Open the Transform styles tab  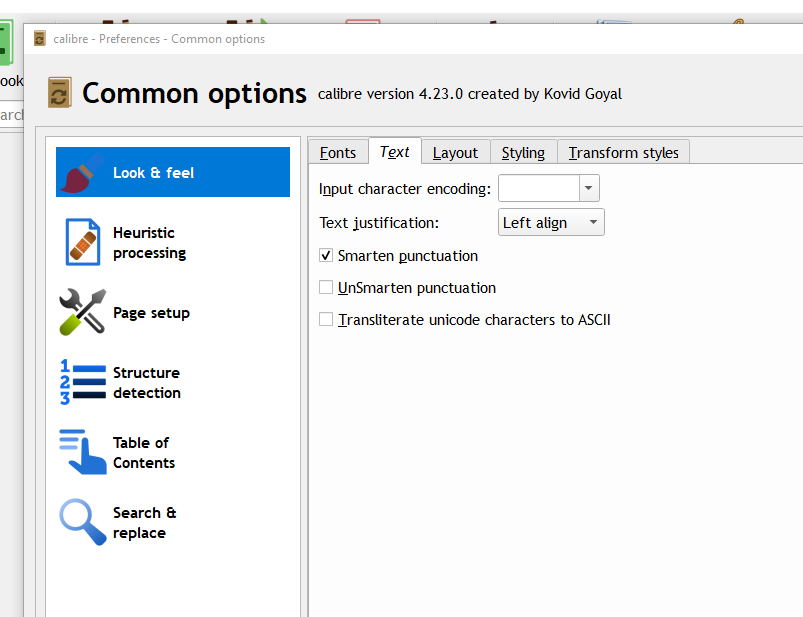tap(623, 153)
